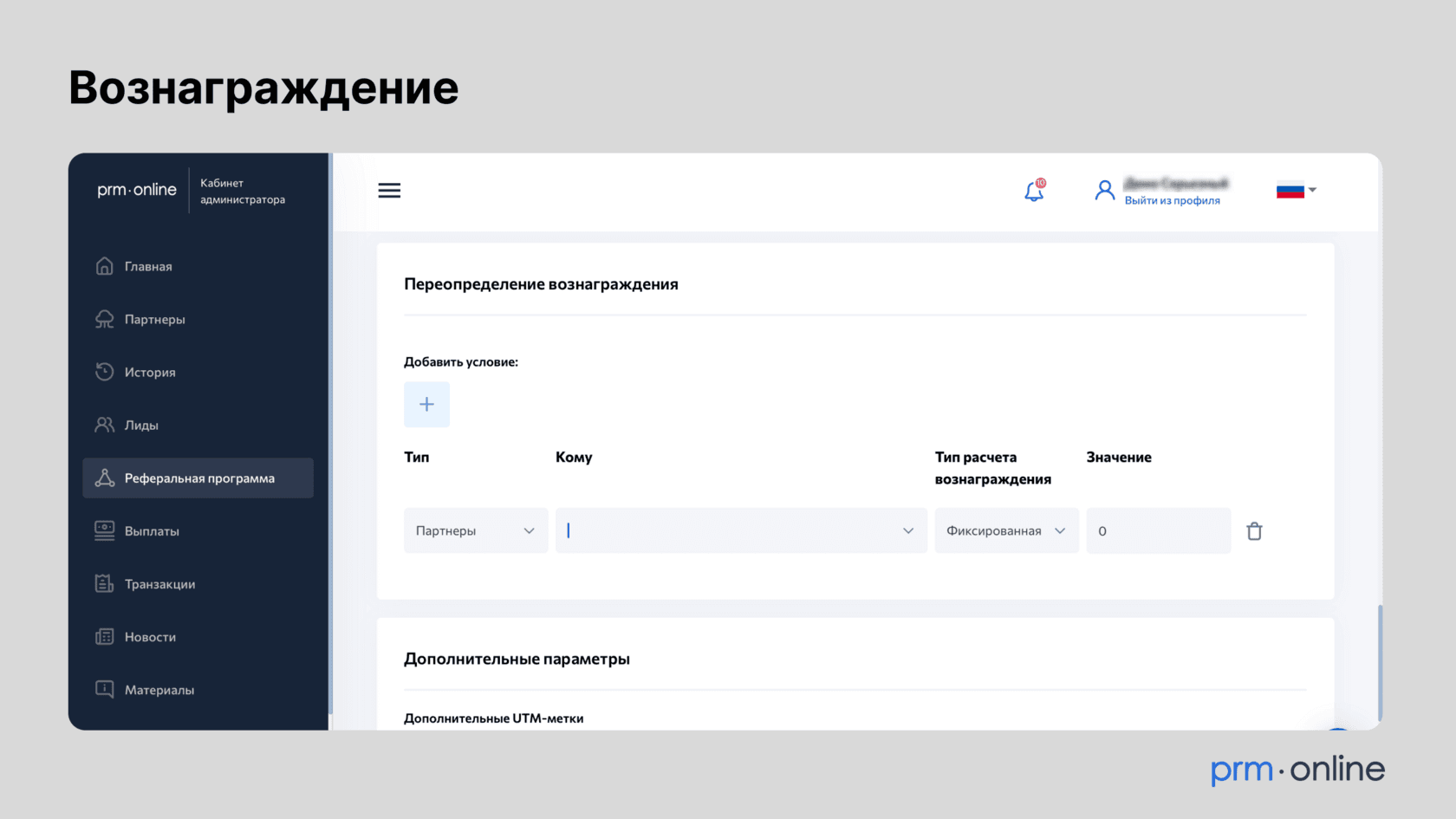Click the Значение value input field

pos(1158,530)
